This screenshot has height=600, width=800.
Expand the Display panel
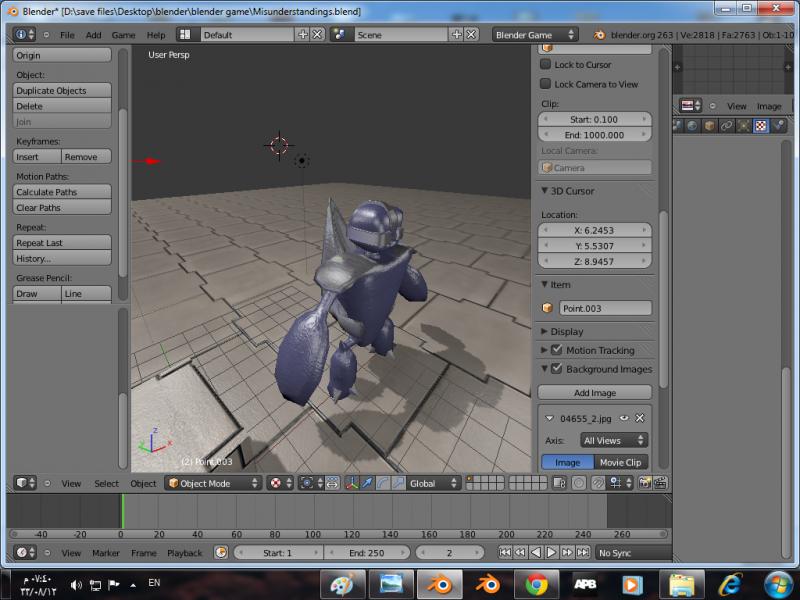point(544,331)
